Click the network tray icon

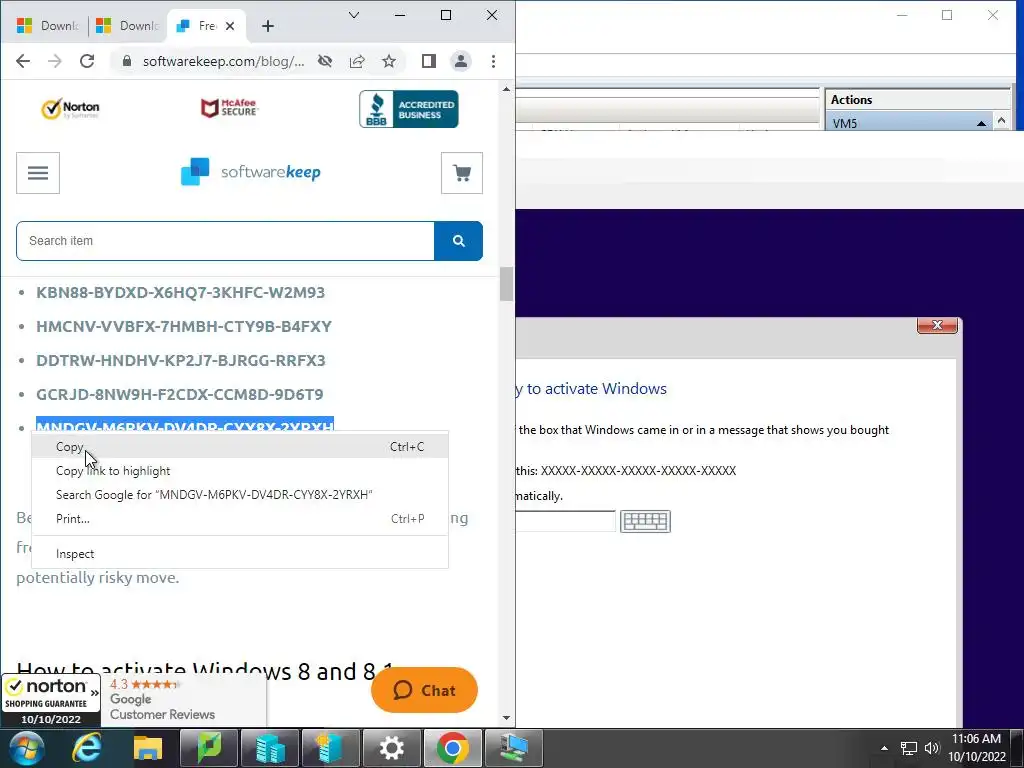[908, 748]
